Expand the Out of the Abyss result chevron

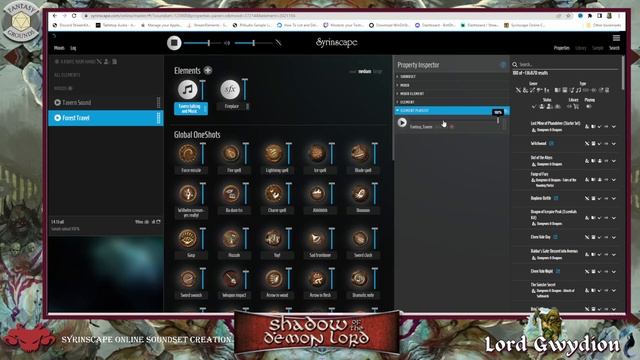click(613, 161)
